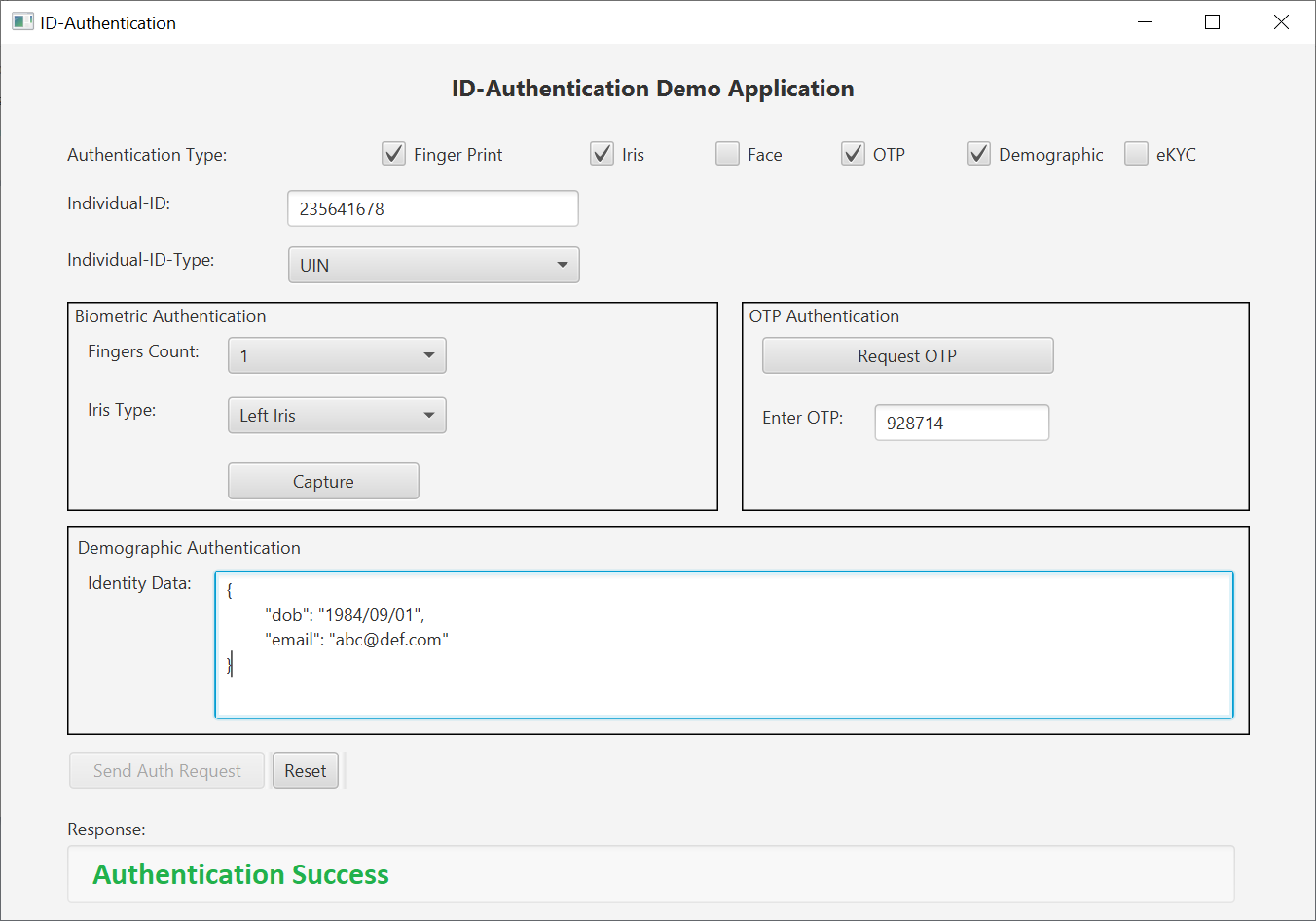Enable the Face authentication checkbox
This screenshot has height=921, width=1316.
click(x=727, y=154)
